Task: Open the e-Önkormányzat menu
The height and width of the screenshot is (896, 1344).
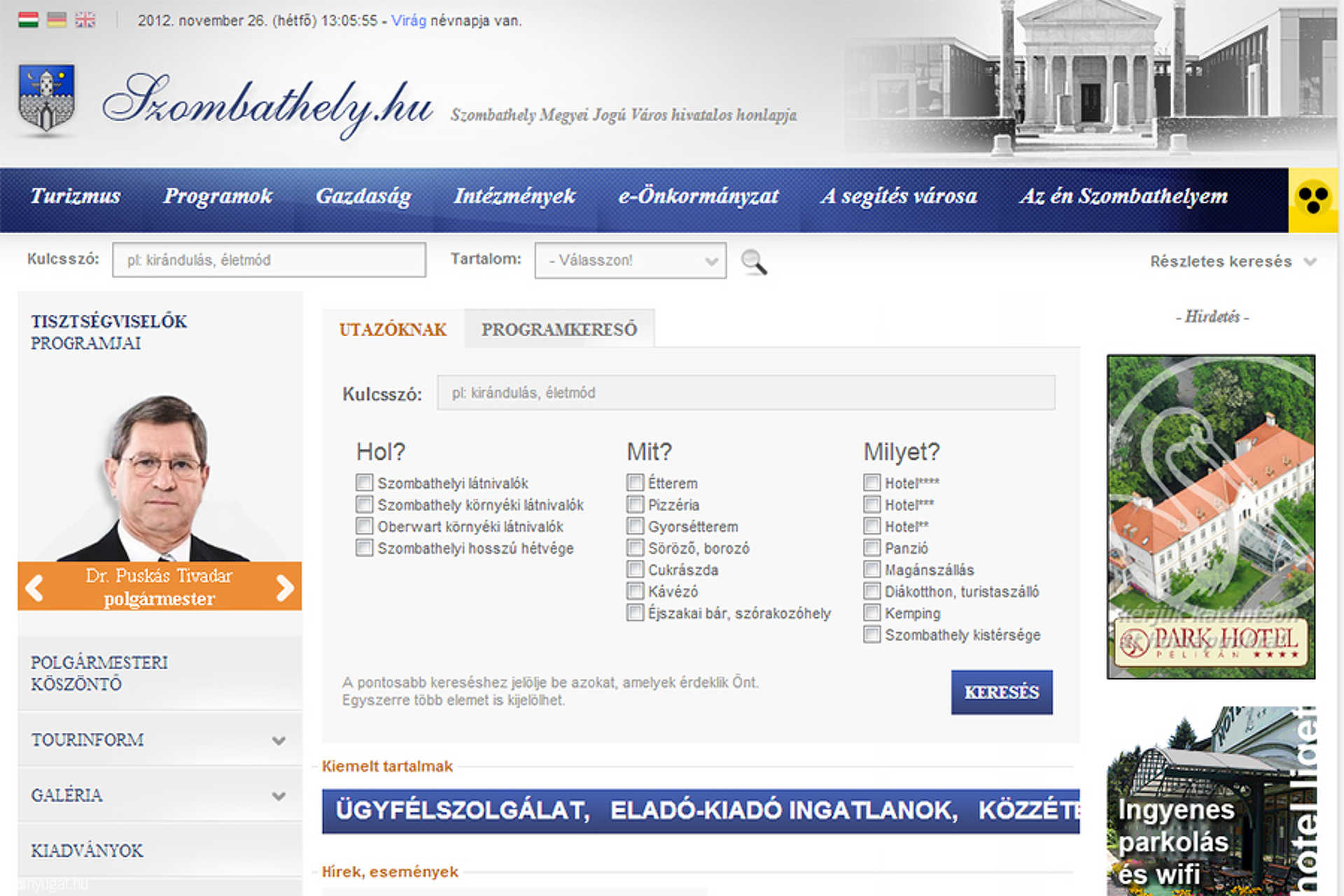Action: pos(699,196)
